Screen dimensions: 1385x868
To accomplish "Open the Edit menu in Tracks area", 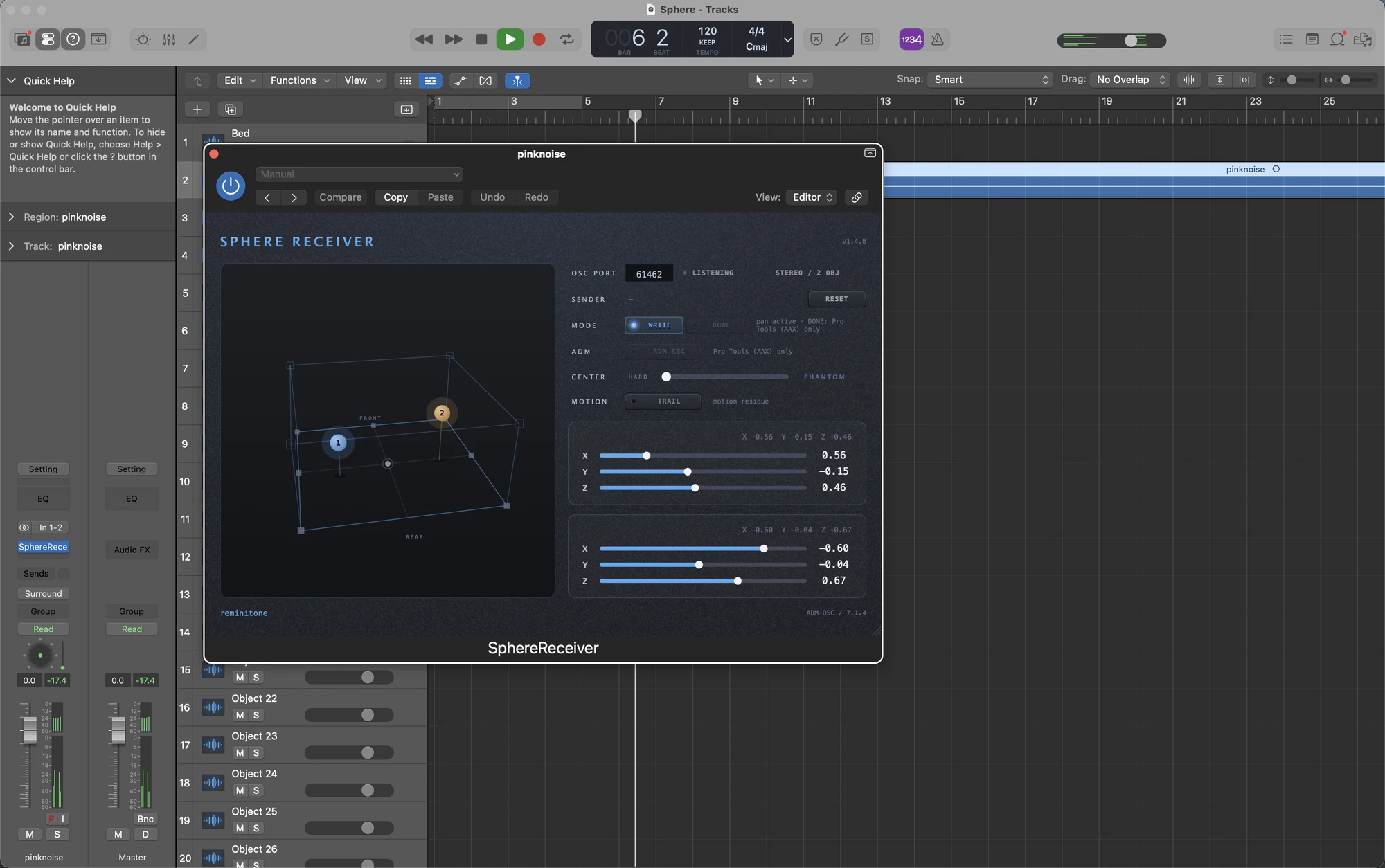I will 240,80.
